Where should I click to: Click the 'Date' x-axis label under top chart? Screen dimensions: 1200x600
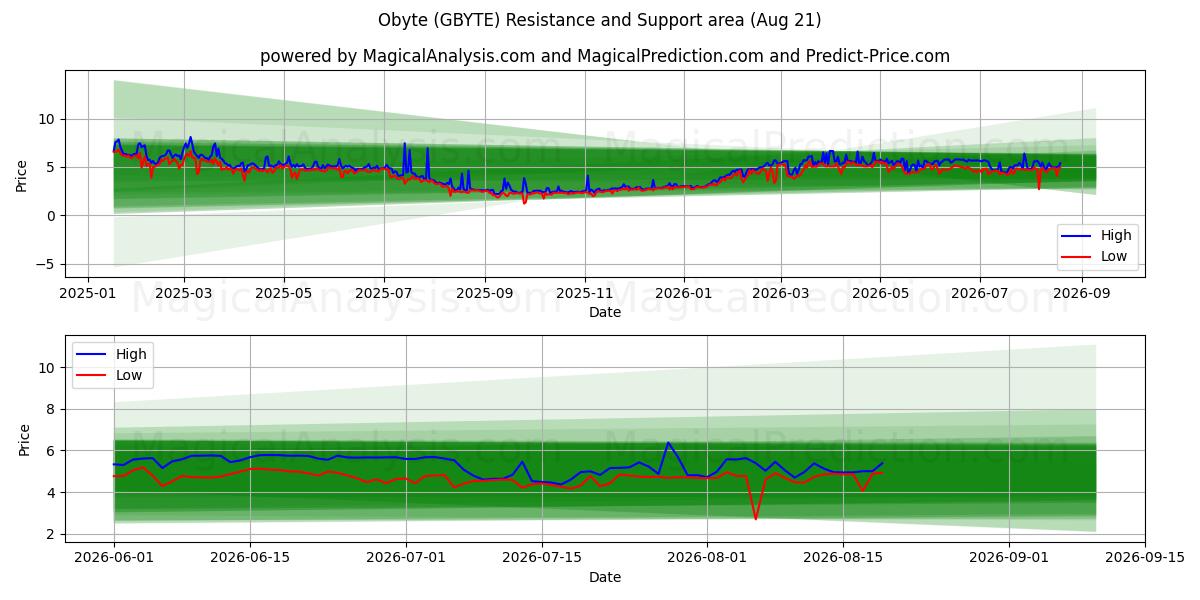point(605,312)
